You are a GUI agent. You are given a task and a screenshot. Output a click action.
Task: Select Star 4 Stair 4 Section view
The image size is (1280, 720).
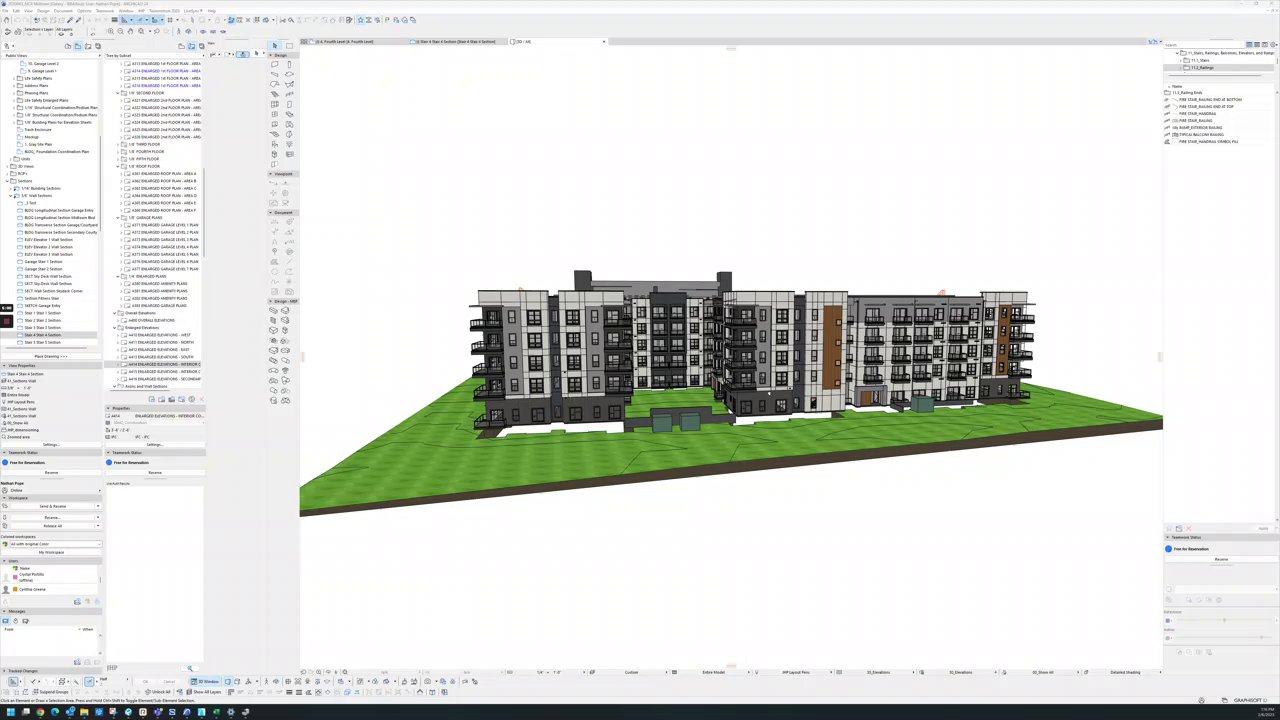[x=42, y=335]
